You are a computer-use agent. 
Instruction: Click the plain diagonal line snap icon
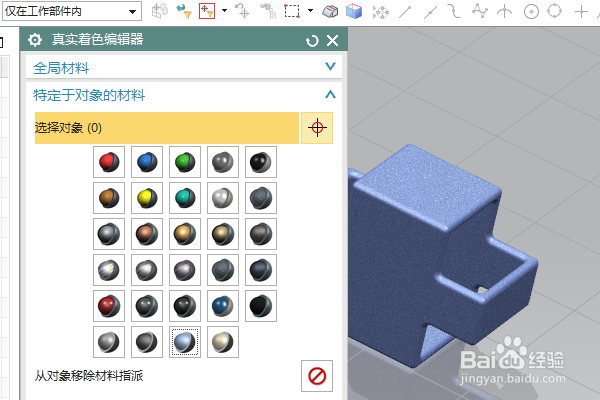point(405,12)
